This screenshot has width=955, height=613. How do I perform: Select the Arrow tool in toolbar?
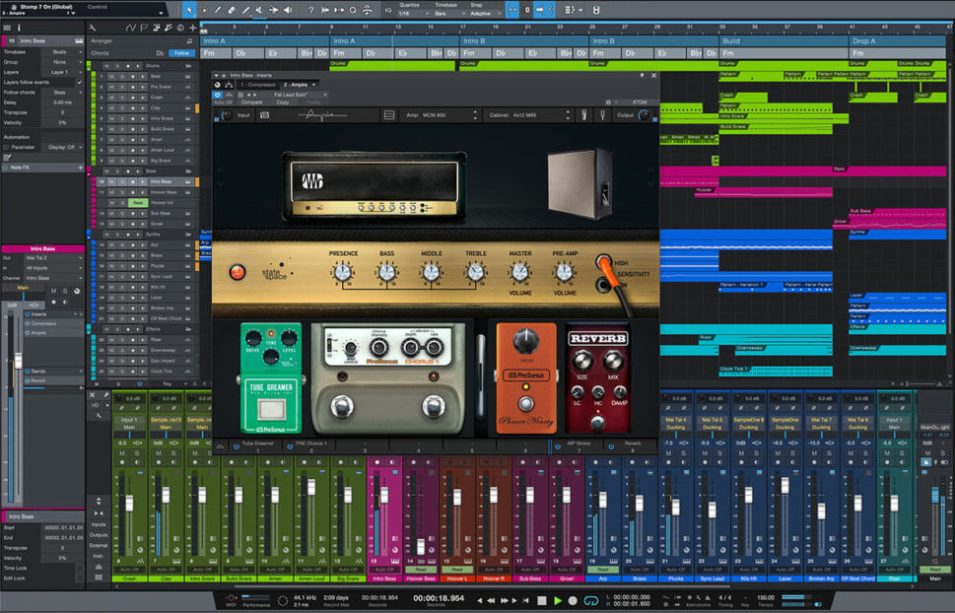(189, 10)
